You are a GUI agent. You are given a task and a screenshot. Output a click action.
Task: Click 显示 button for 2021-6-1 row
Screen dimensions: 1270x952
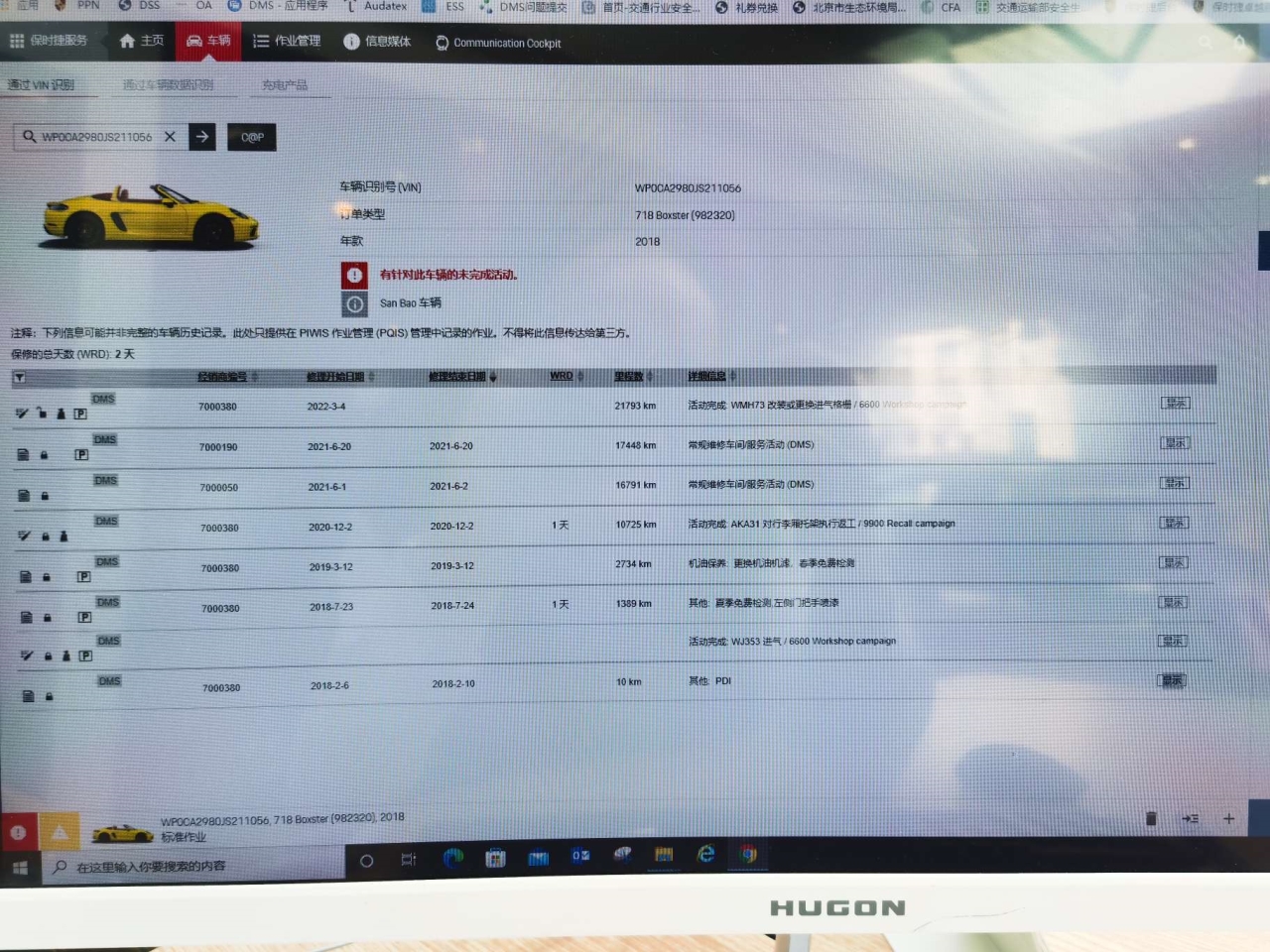[1175, 483]
